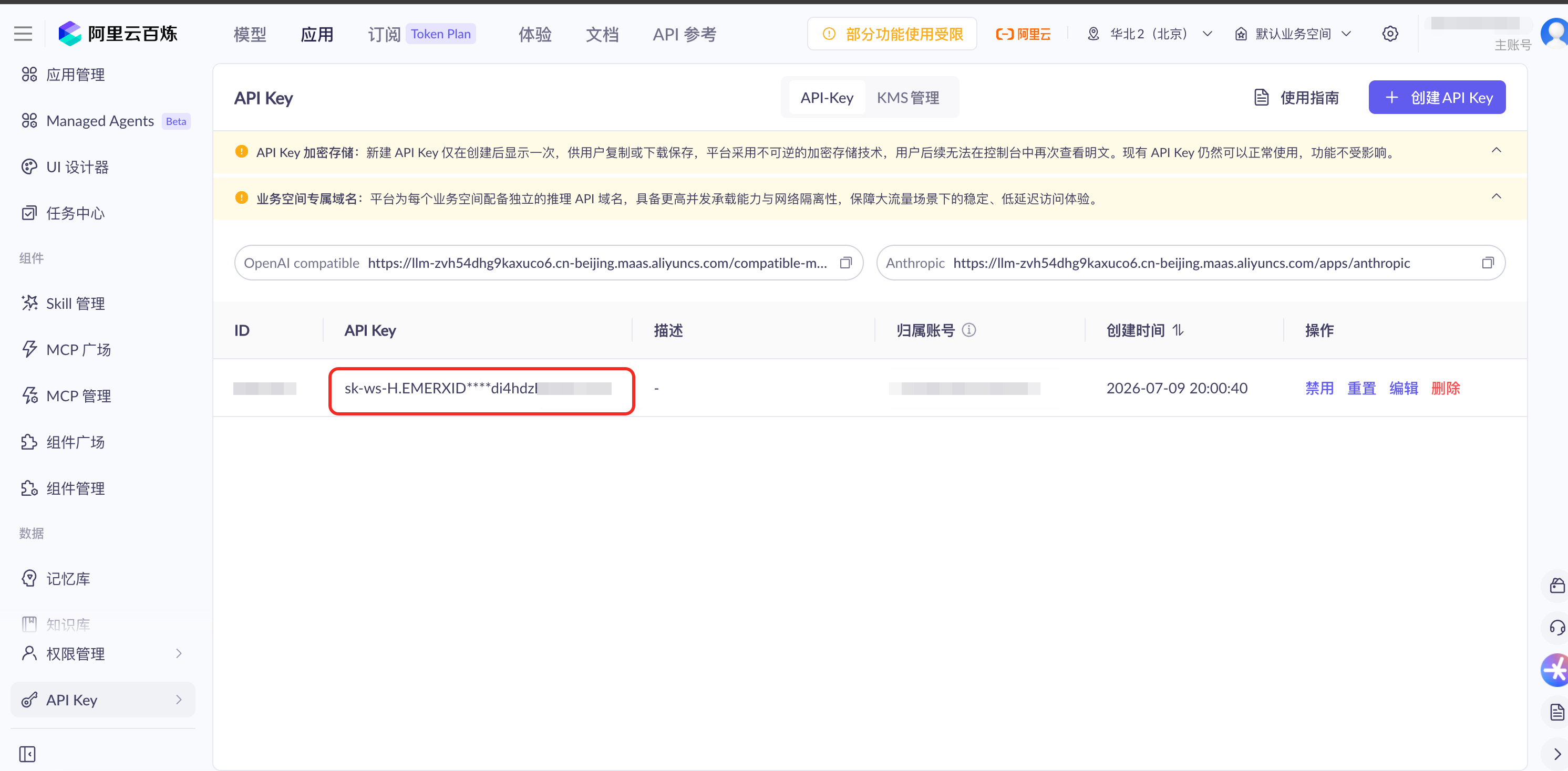The width and height of the screenshot is (1568, 771).
Task: Open the 华北2（北京）region dropdown
Action: (x=1150, y=34)
